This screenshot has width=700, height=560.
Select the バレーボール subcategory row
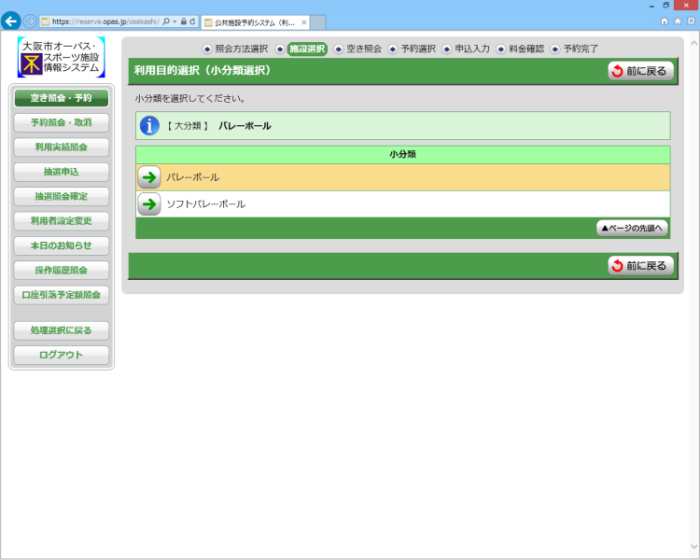click(x=403, y=177)
